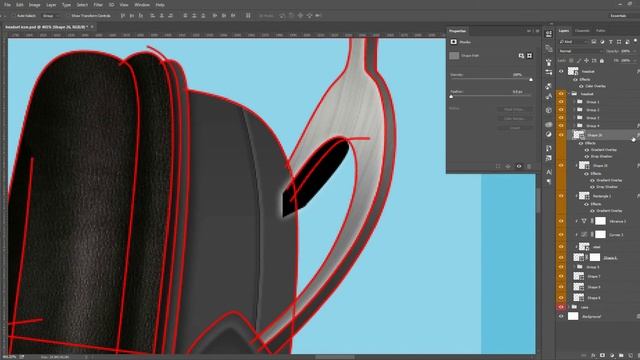Click delete mask trash icon in Properties panel
This screenshot has width=640, height=360.
pyautogui.click(x=529, y=166)
